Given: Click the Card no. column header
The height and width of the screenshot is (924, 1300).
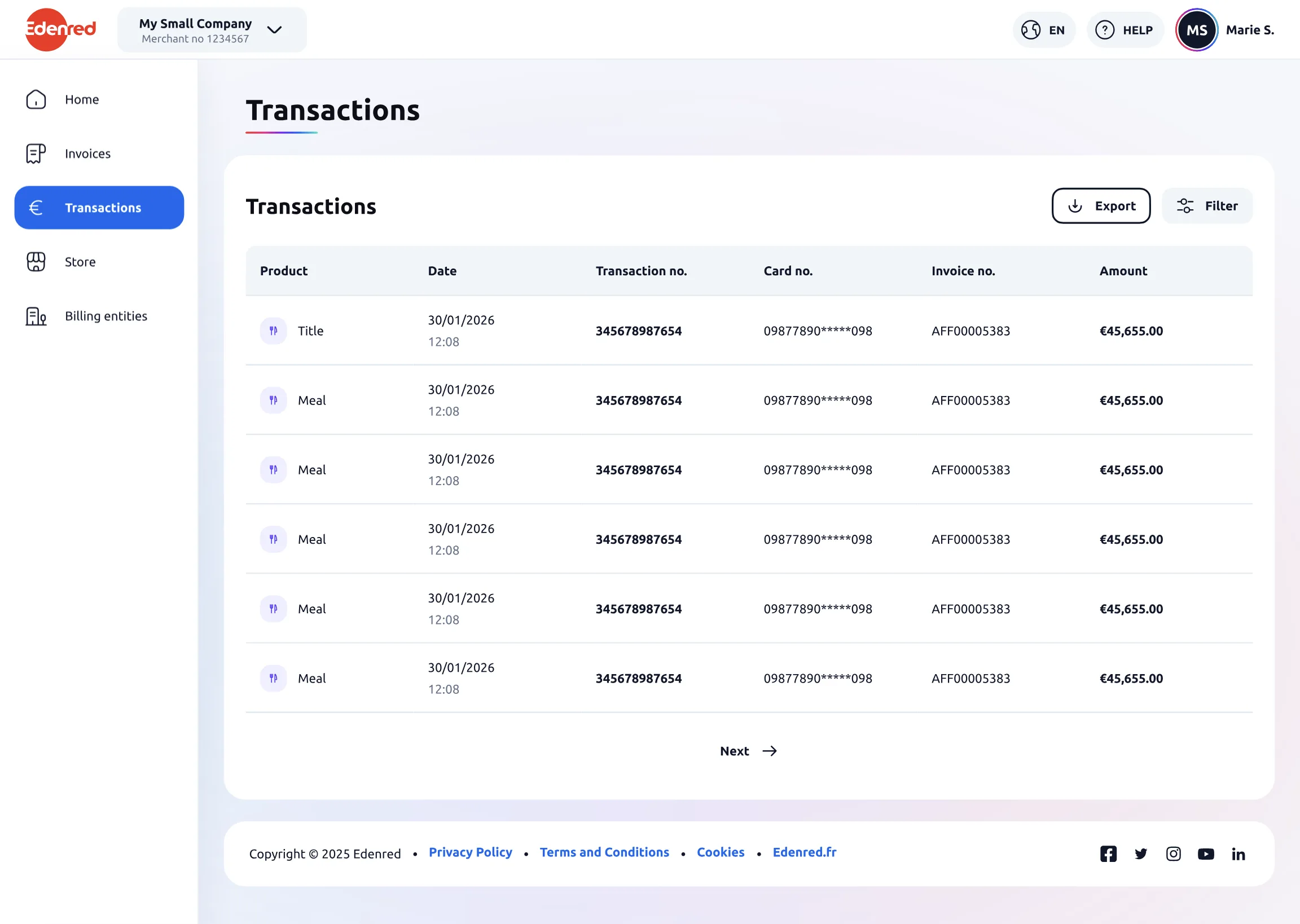Looking at the screenshot, I should point(788,271).
